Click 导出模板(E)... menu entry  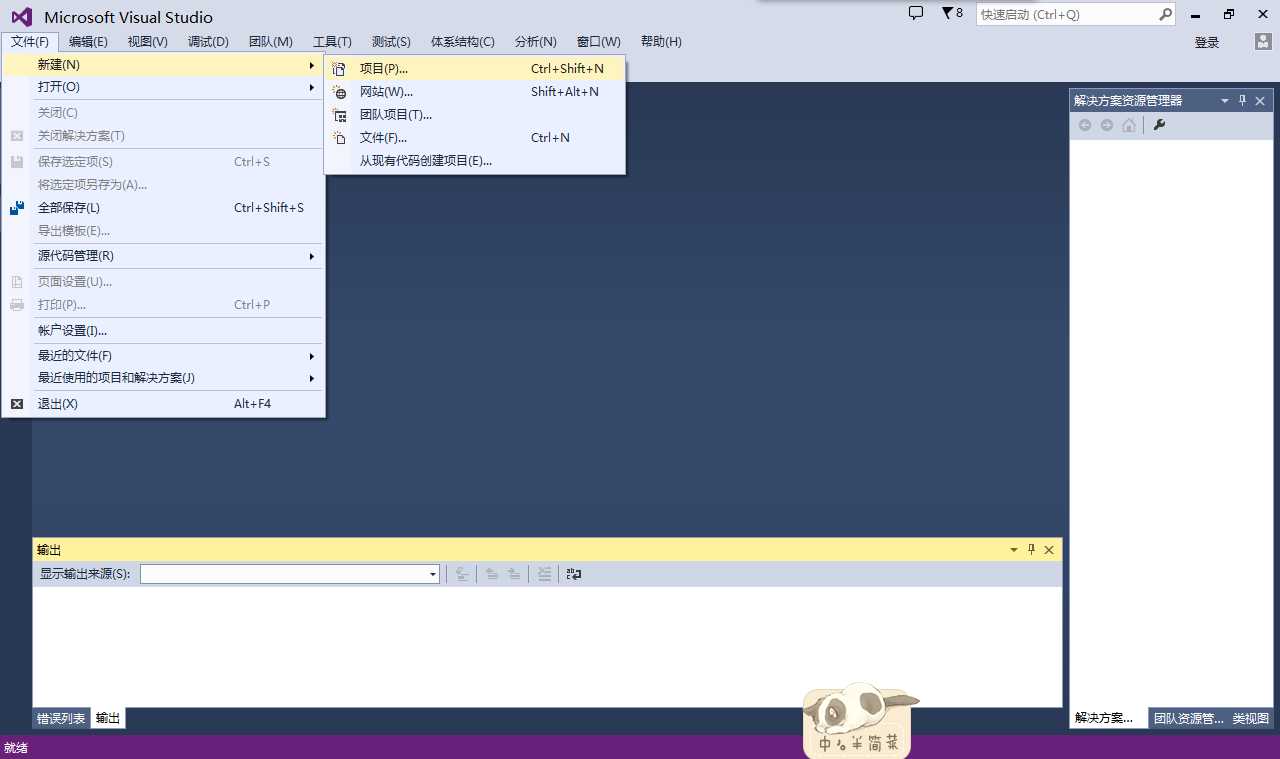pos(164,231)
